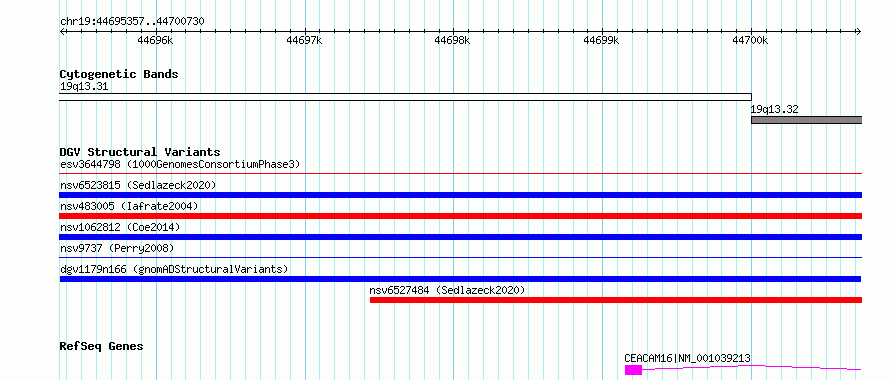
Task: Click the nsv1062812 blue variant bar
Action: 460,237
